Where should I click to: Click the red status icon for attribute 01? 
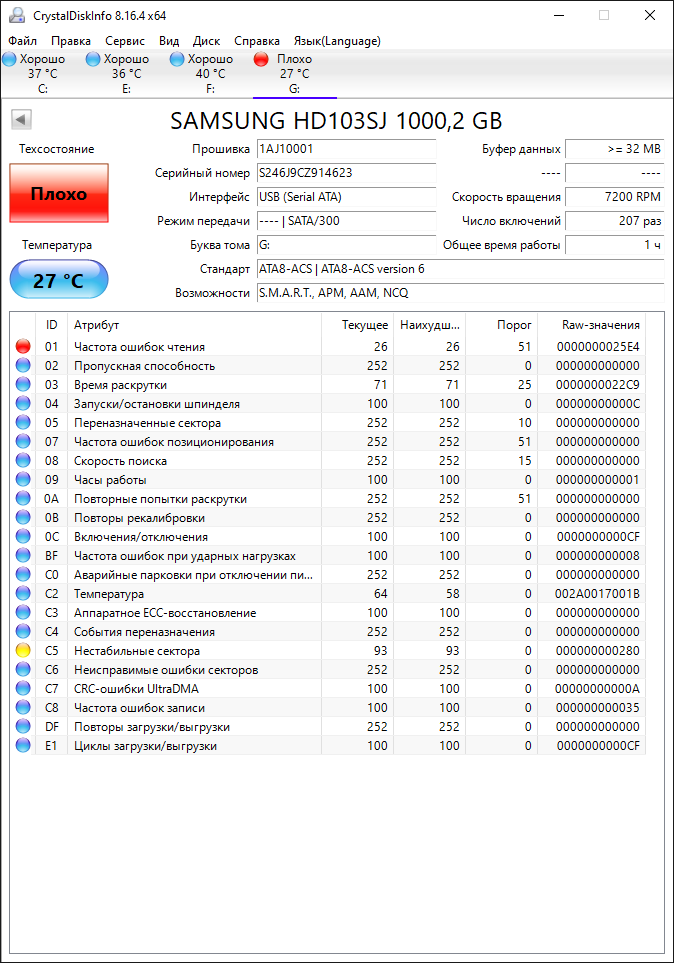23,346
